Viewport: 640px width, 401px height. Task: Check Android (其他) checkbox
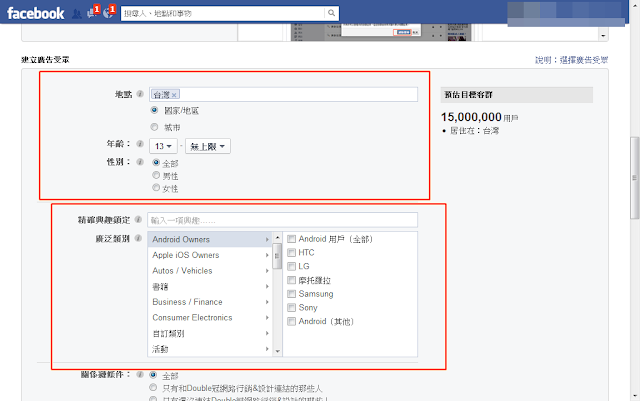[x=291, y=321]
